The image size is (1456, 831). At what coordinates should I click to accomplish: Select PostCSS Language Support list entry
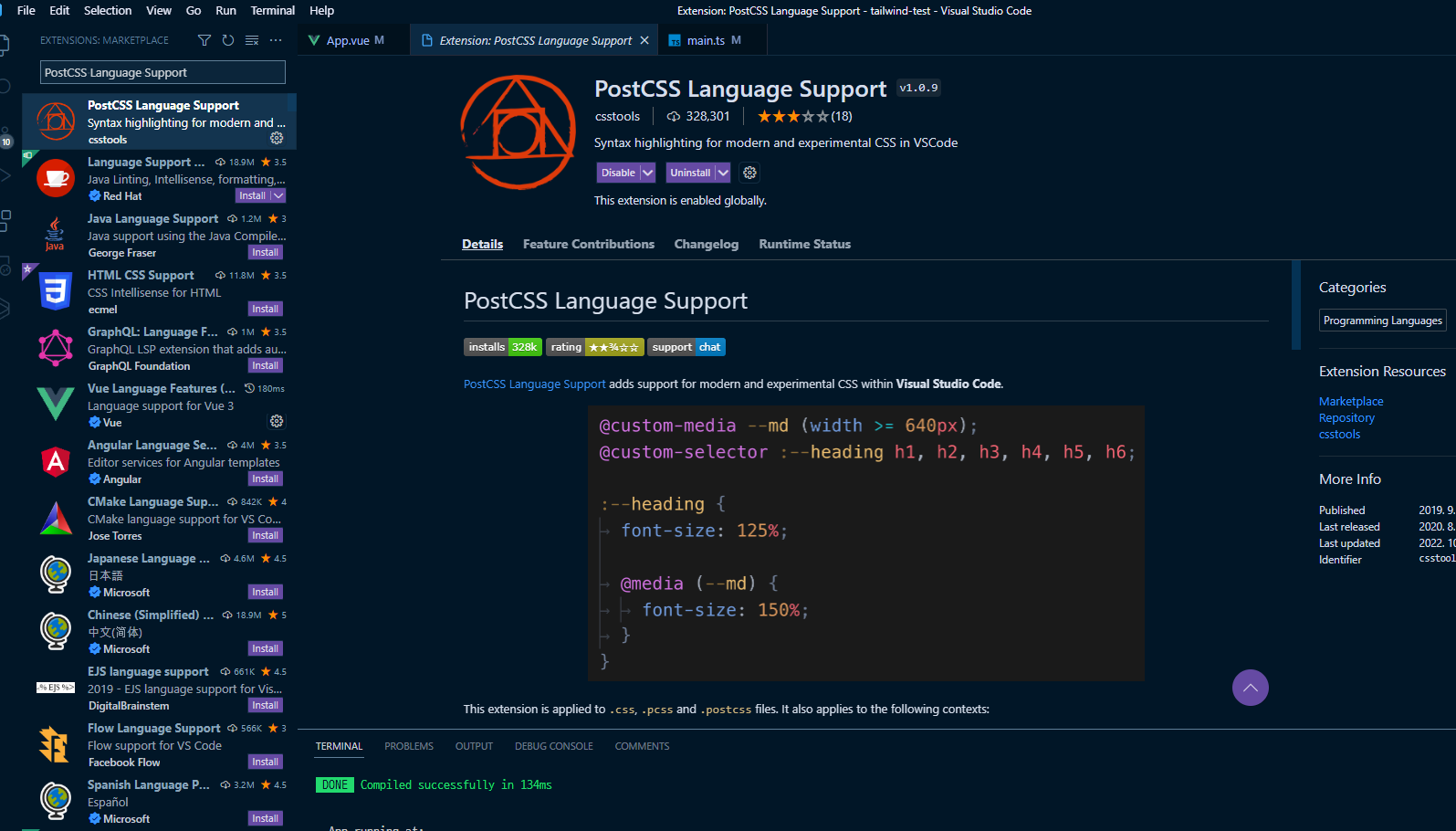click(159, 121)
